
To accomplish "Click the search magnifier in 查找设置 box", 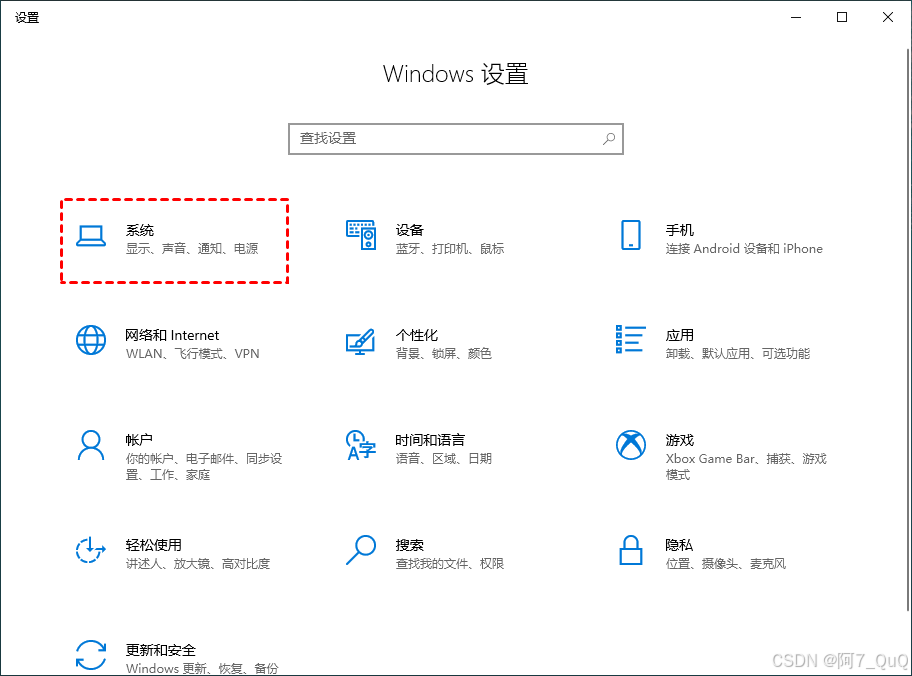I will click(x=608, y=138).
